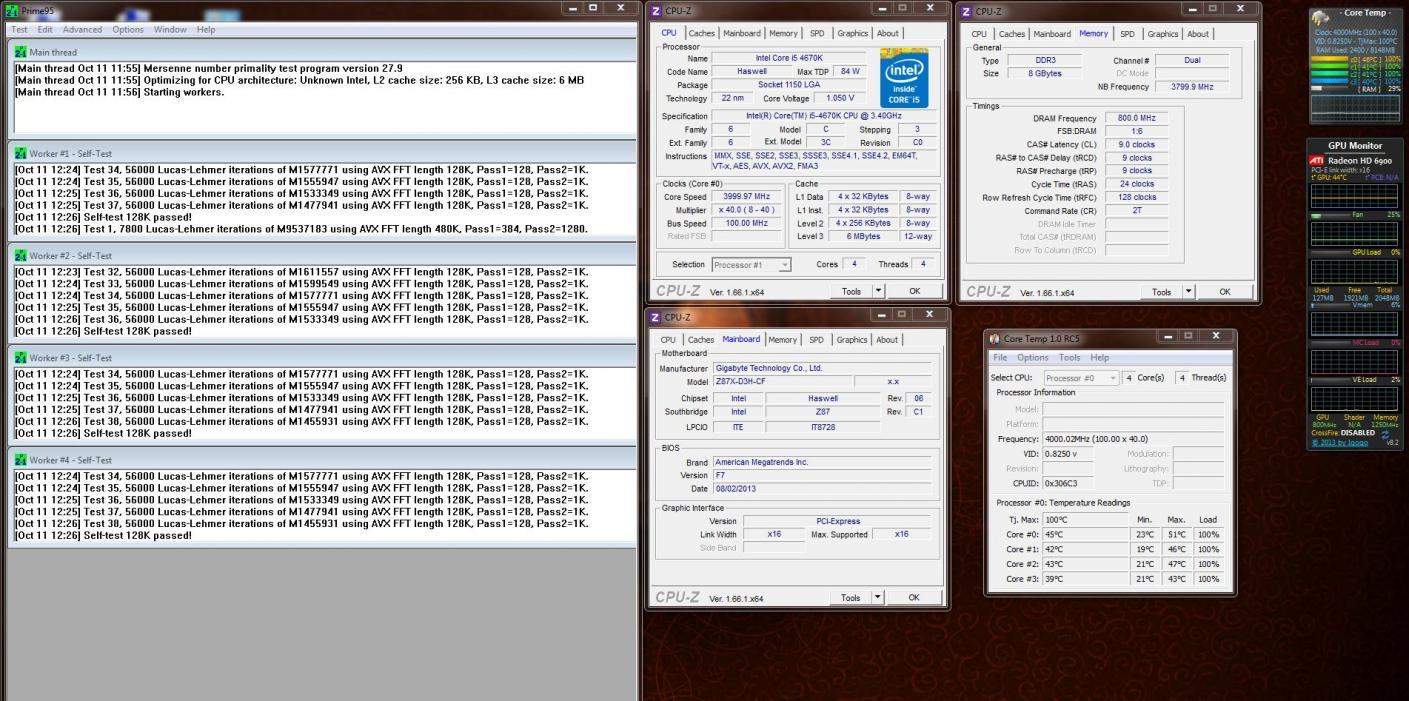Click the Frequency field 4000.02MHz in Core Temp

coord(1135,438)
